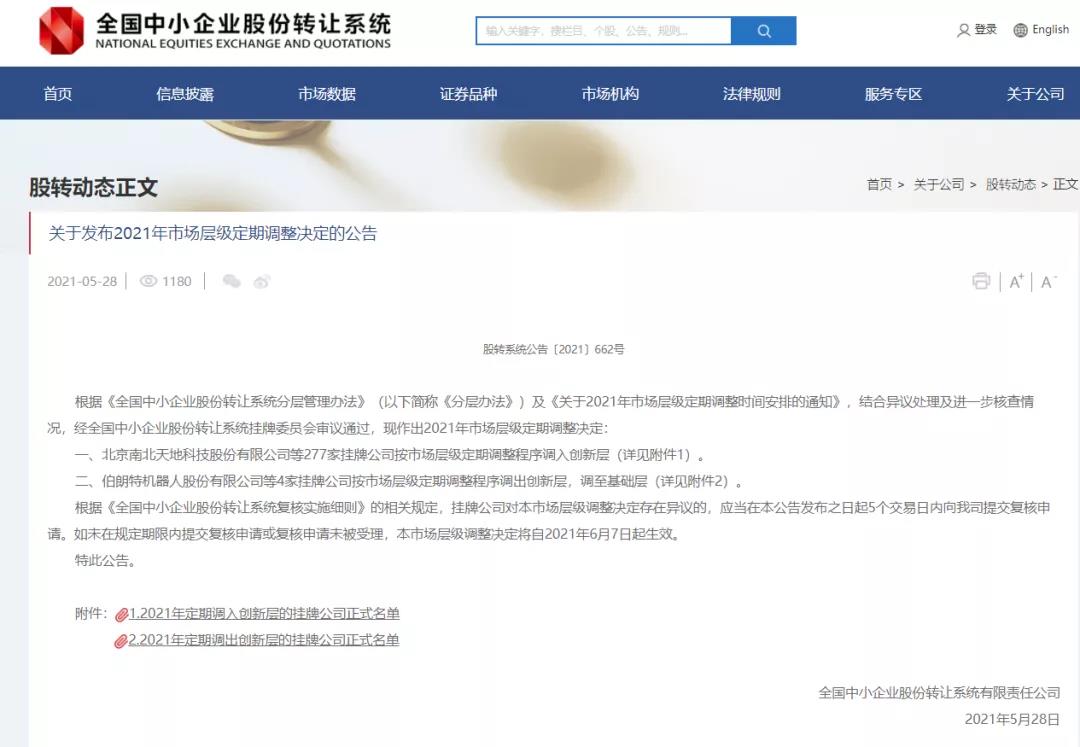Viewport: 1080px width, 747px height.
Task: Open attachment 2021年定期调出创新层的挂牌公司正式名单
Action: coord(265,639)
